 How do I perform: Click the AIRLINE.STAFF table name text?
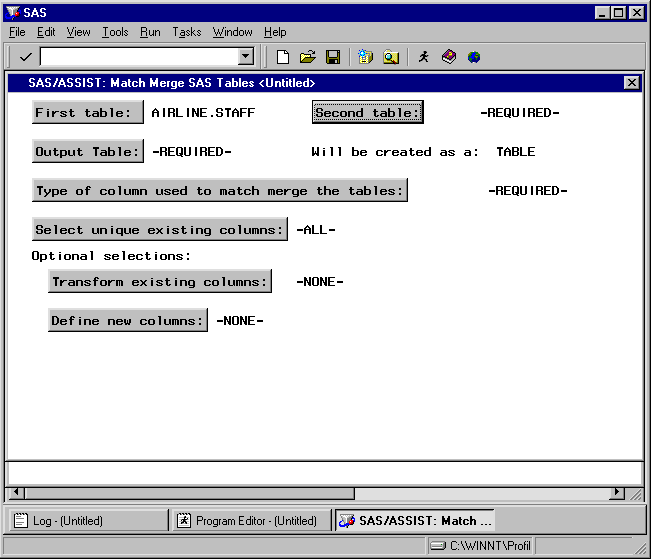pos(203,113)
